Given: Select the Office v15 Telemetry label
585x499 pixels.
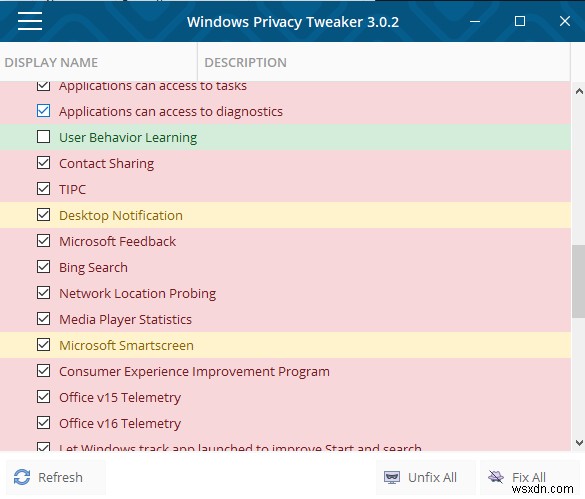Looking at the screenshot, I should [x=120, y=397].
